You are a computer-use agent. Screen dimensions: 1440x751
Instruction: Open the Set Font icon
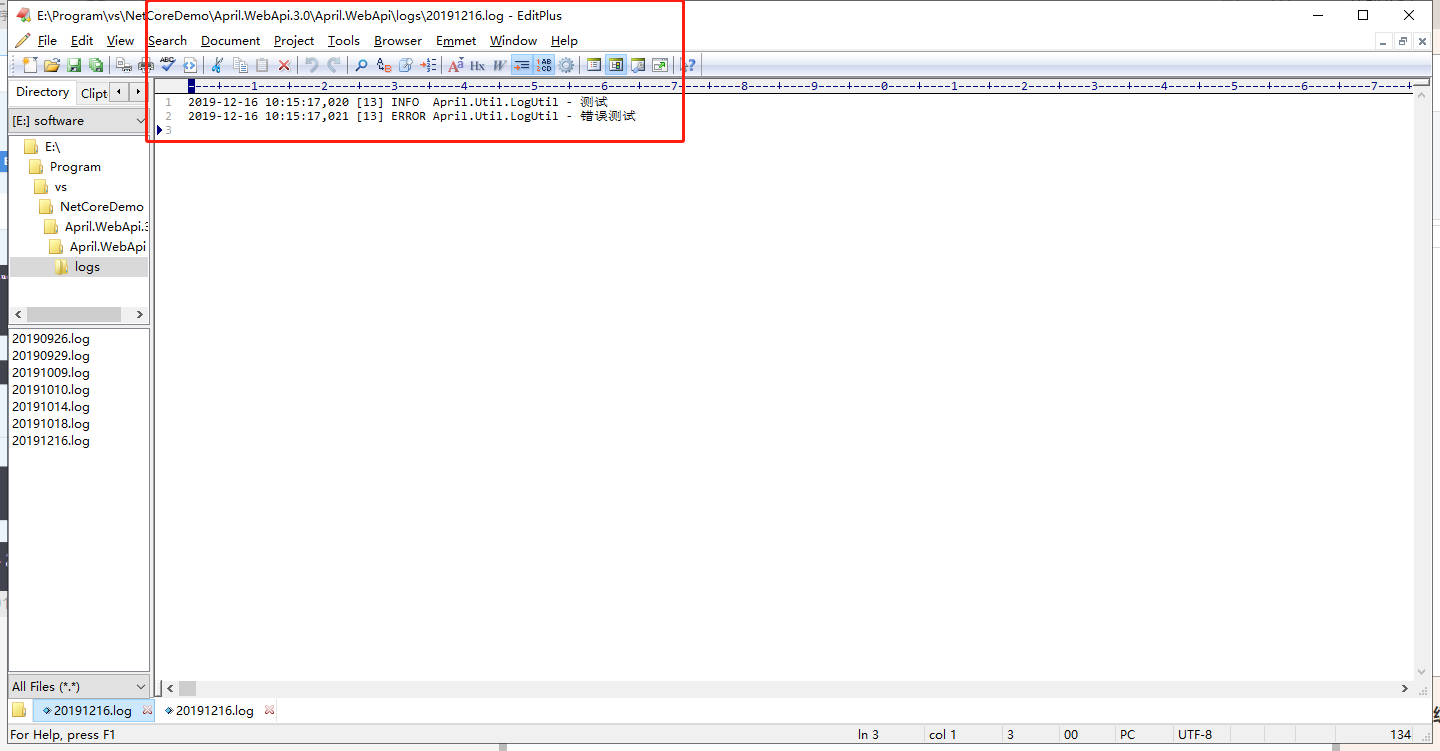tap(456, 65)
